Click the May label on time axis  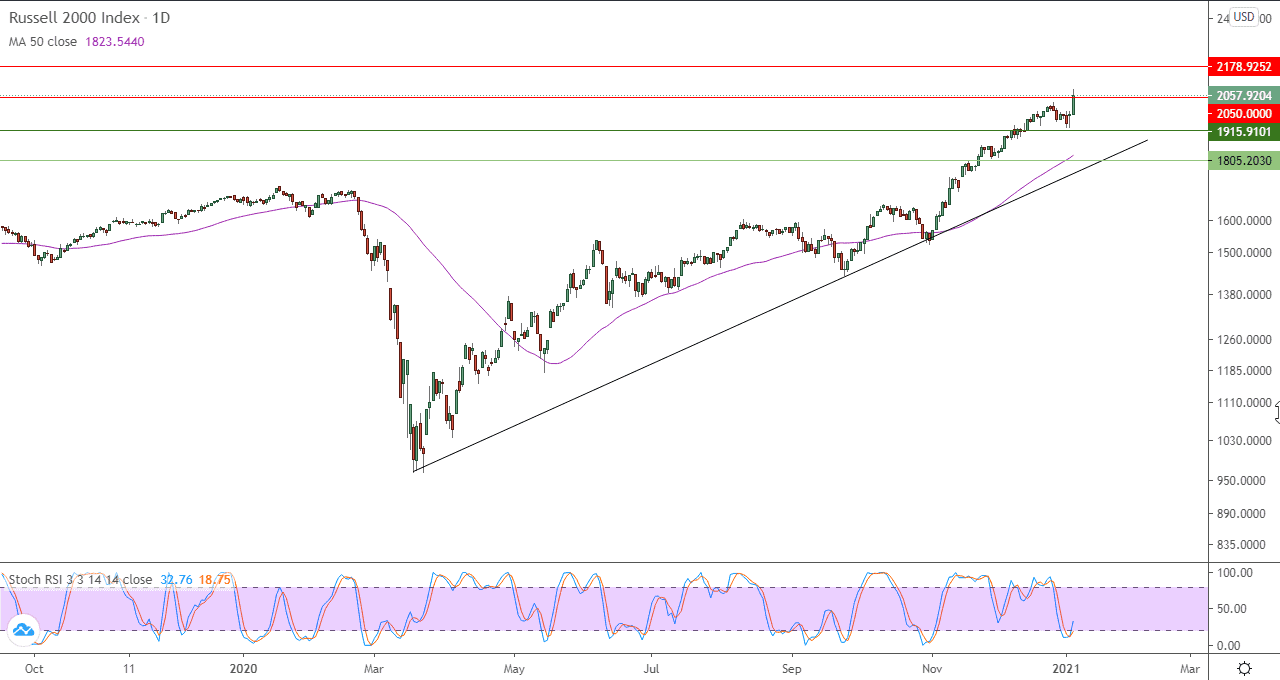pyautogui.click(x=514, y=668)
